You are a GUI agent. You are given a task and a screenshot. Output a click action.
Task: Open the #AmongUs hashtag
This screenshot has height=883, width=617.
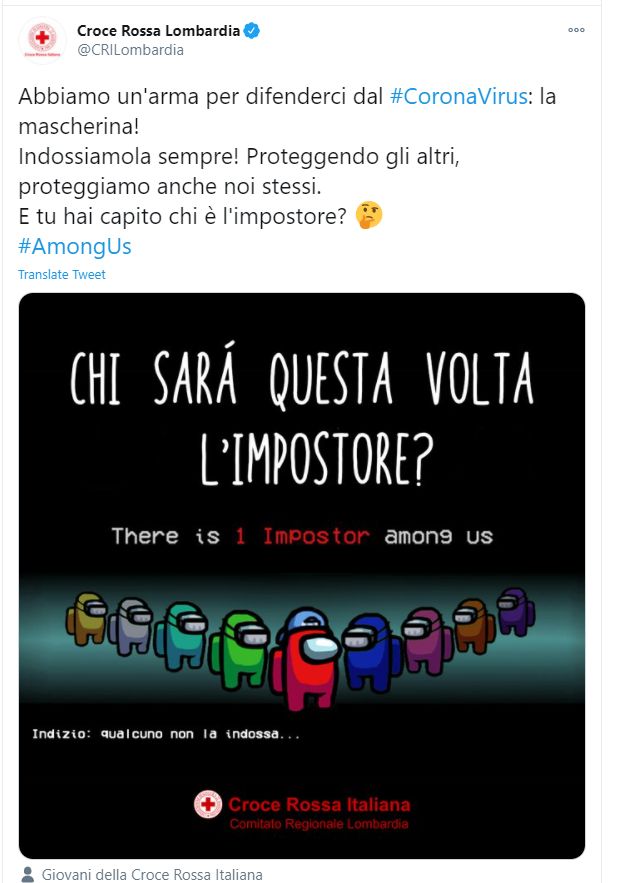pos(75,247)
